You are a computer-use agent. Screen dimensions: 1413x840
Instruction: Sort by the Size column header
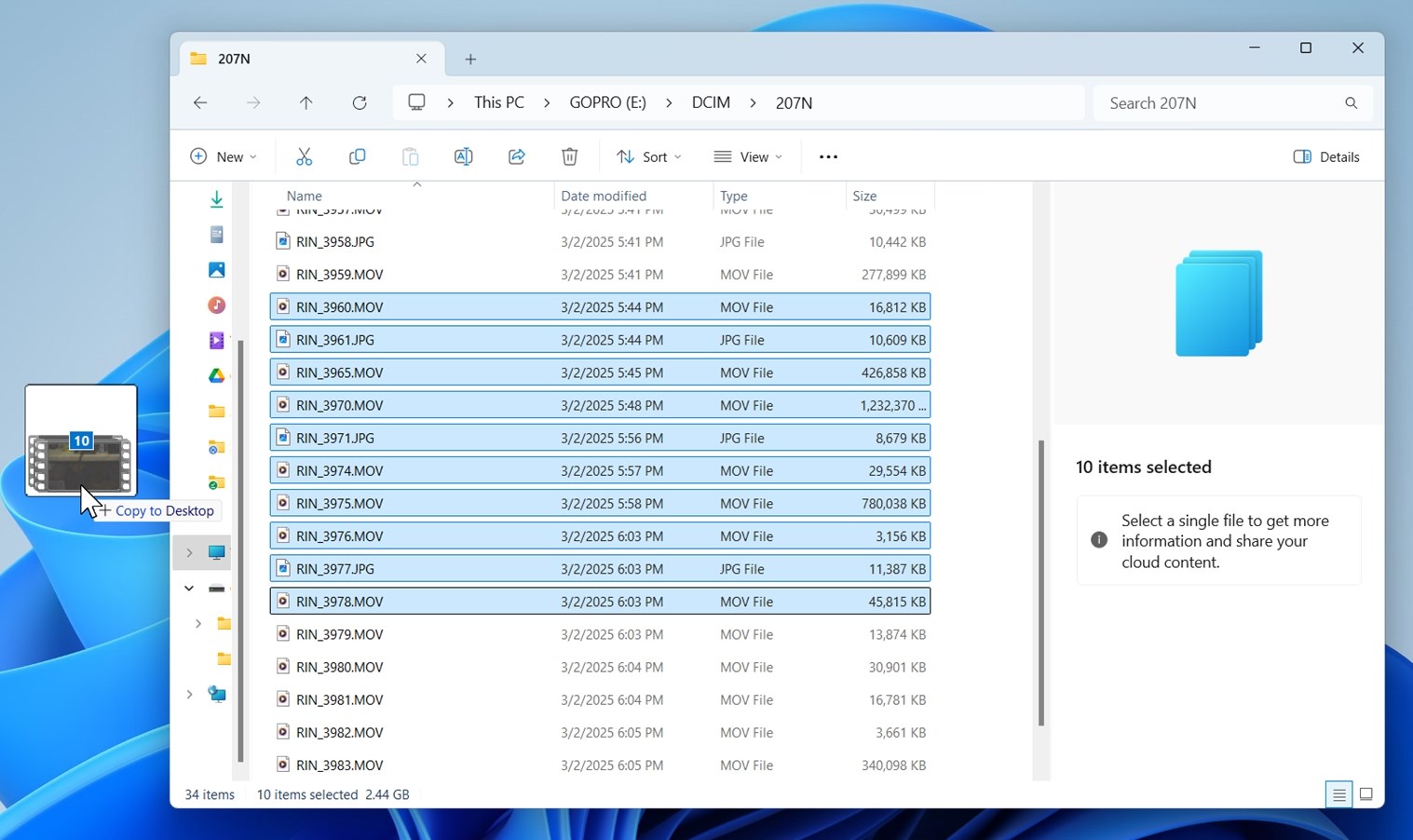(890, 196)
